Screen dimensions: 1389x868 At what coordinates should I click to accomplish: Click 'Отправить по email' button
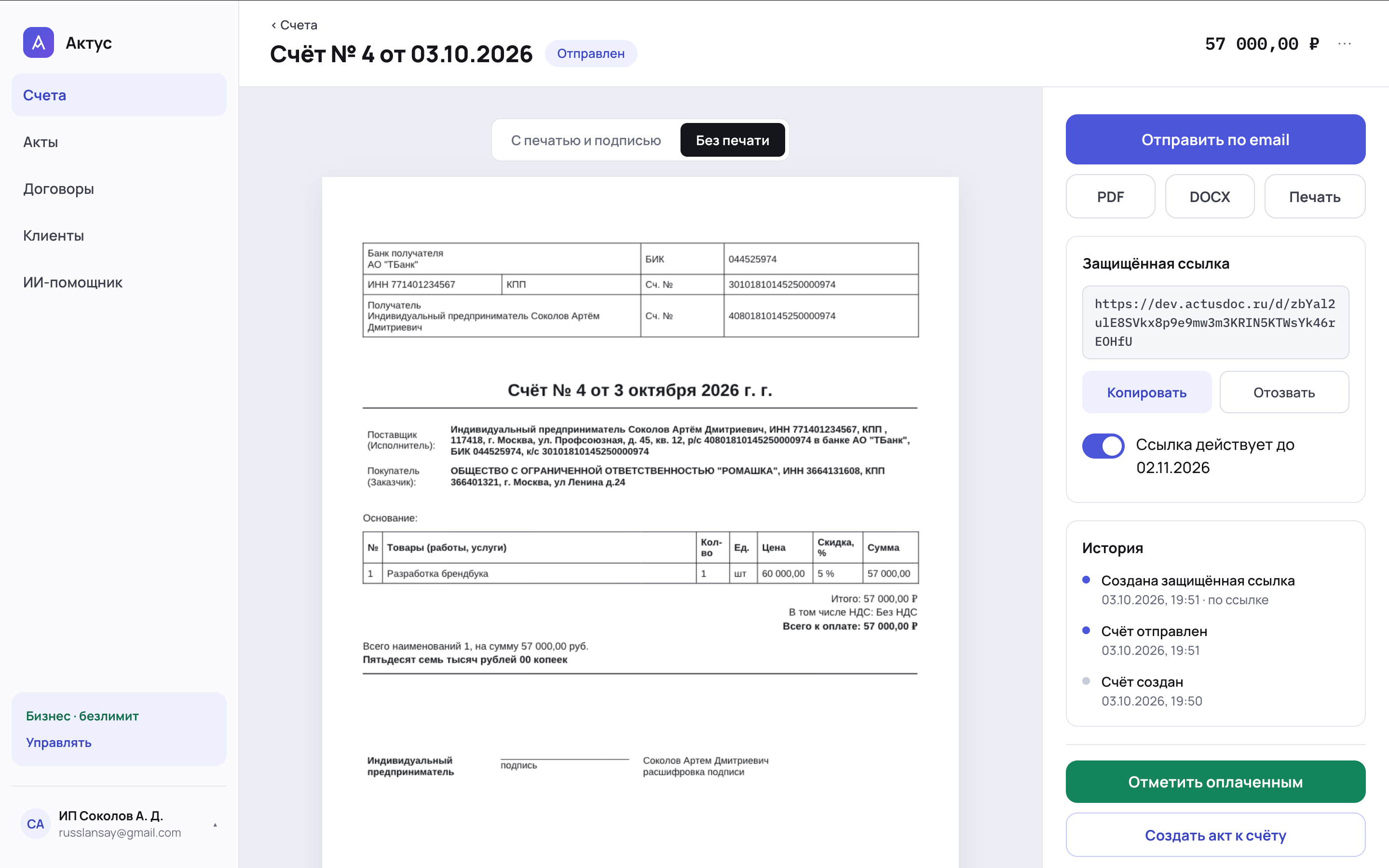pyautogui.click(x=1215, y=139)
